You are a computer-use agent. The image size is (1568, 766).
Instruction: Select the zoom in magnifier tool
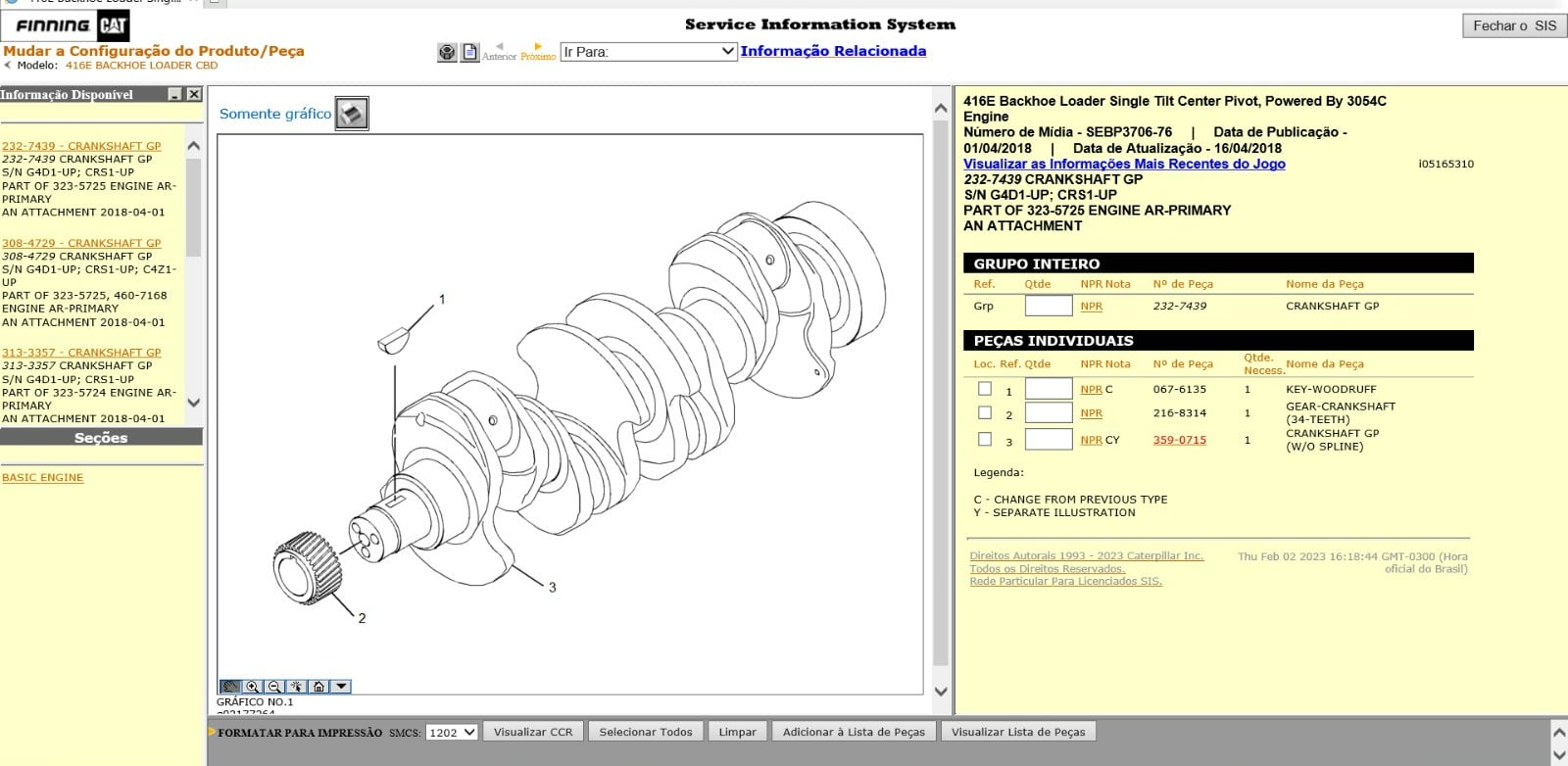point(253,687)
